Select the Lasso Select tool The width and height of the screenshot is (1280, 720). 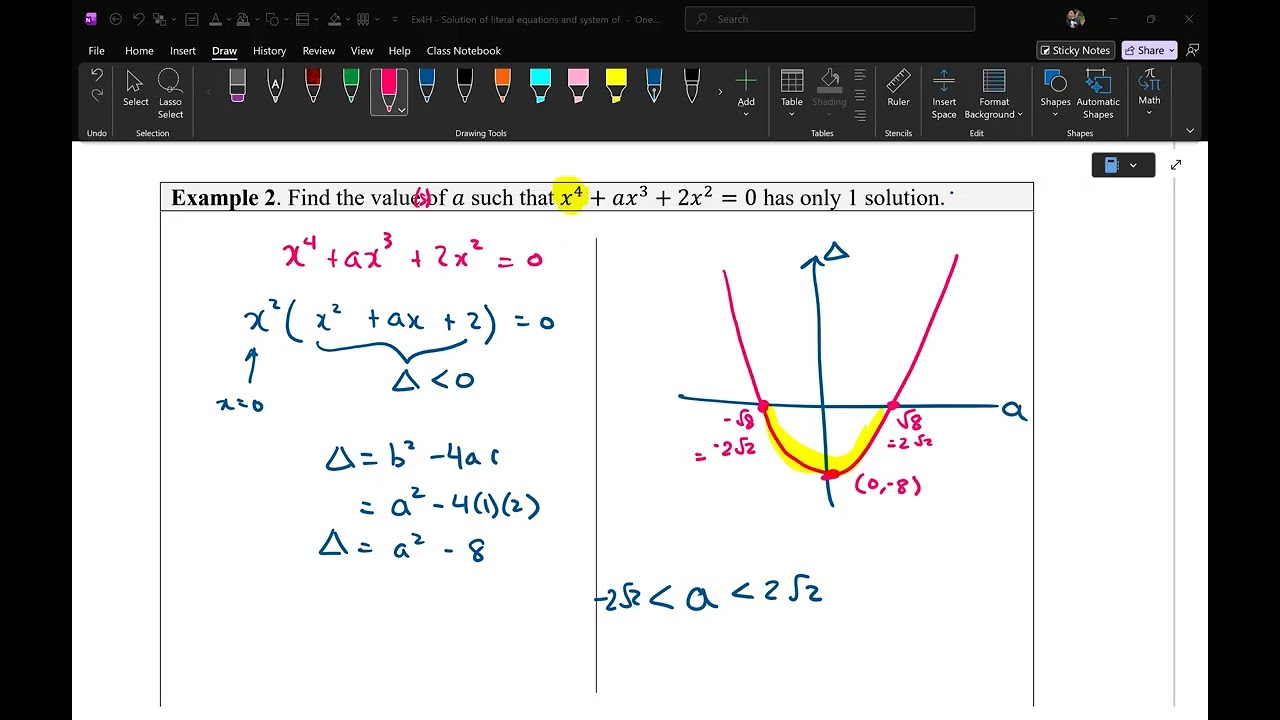170,94
